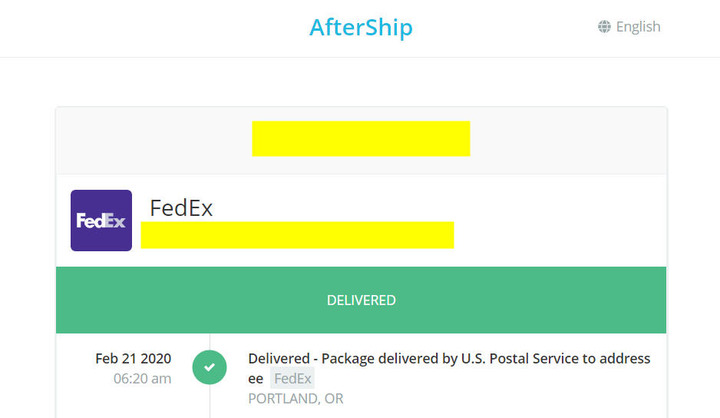Click the FedEx carrier name heading
This screenshot has height=418, width=720.
[x=181, y=208]
